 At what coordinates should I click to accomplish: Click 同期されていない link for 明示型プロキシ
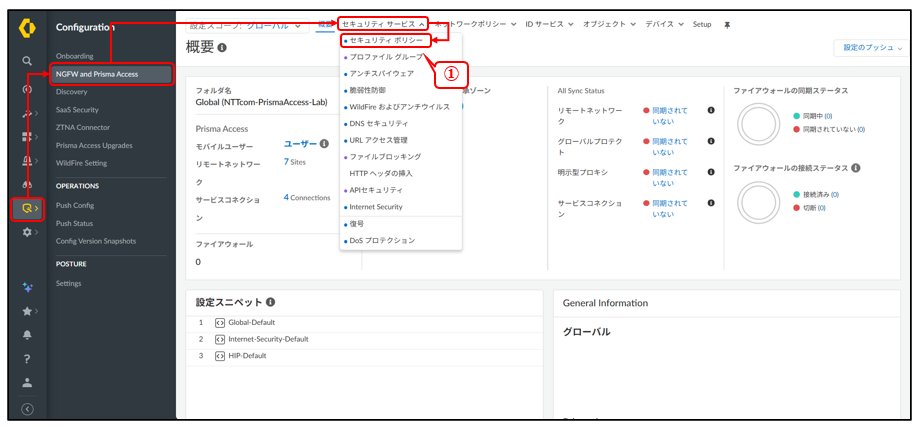(670, 177)
